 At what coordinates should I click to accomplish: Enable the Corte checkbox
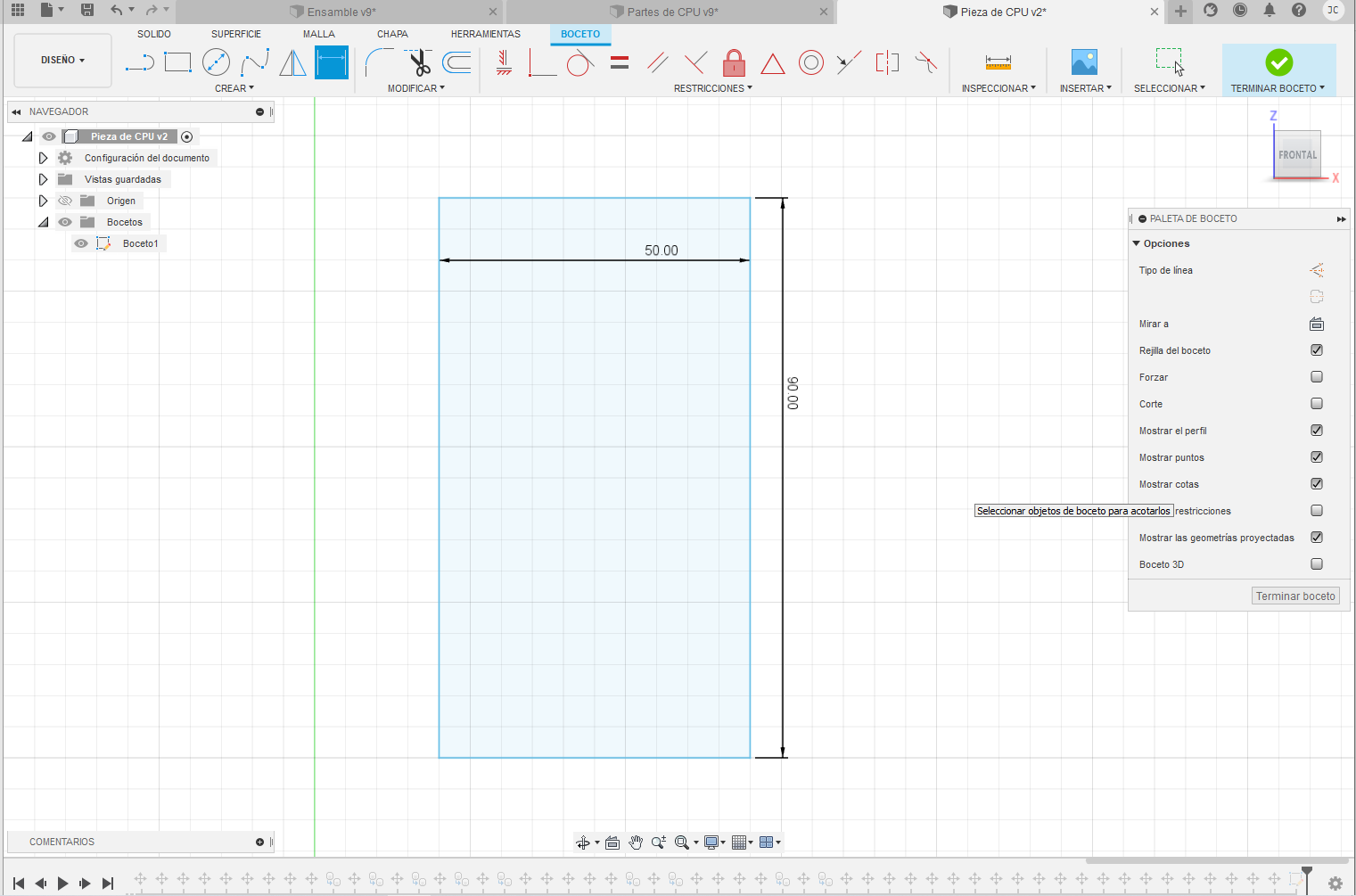(1317, 404)
